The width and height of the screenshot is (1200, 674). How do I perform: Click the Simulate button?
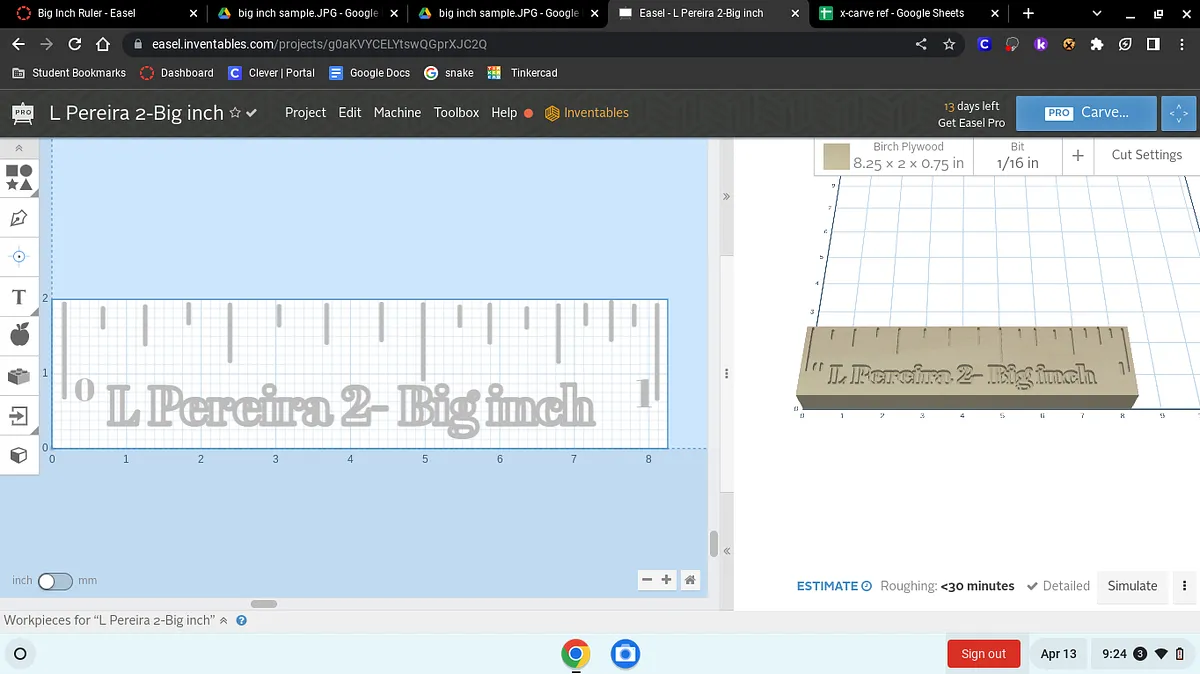pos(1132,586)
